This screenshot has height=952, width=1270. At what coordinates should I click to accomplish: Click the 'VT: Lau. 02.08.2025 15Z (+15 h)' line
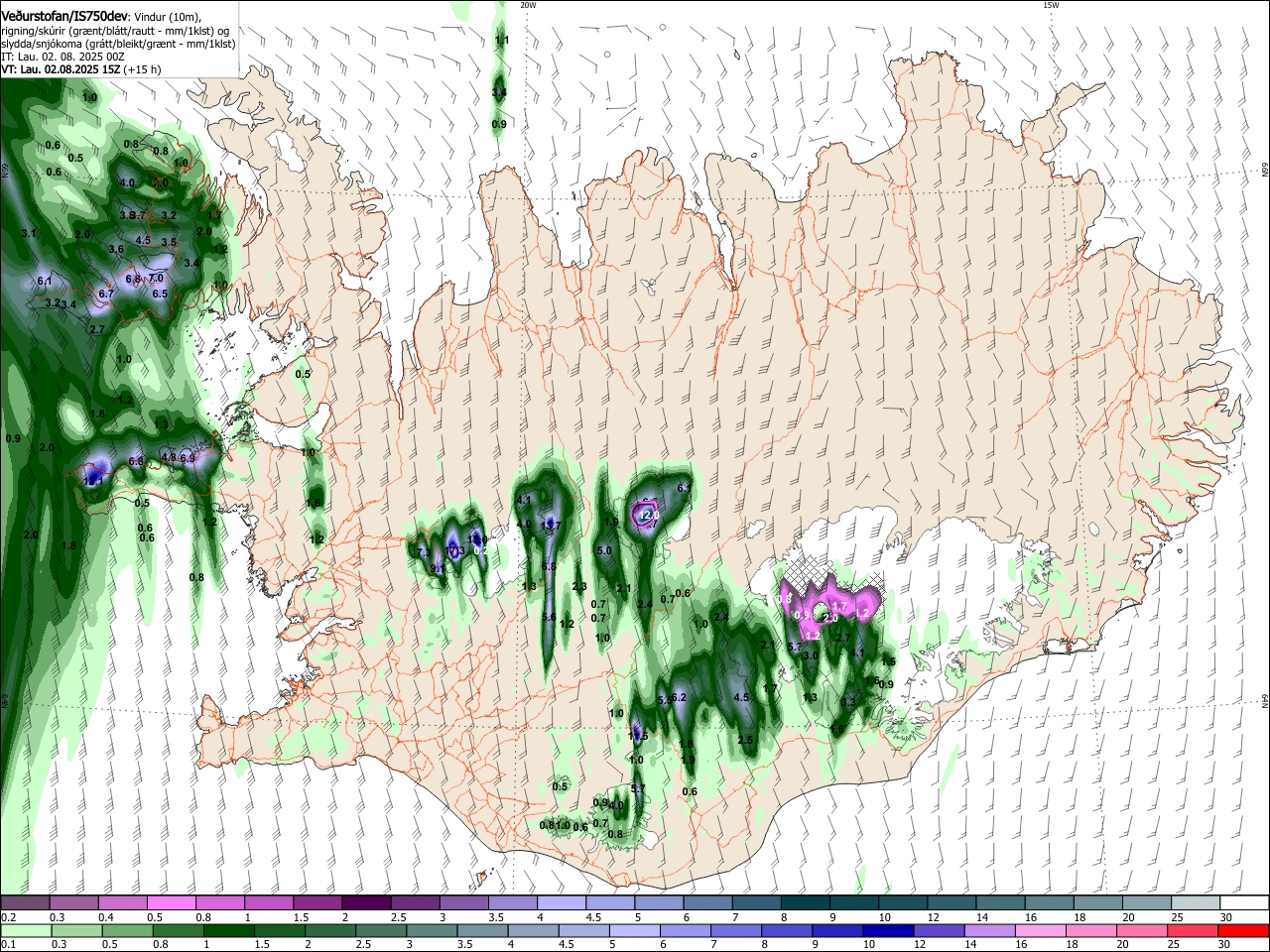pyautogui.click(x=82, y=69)
